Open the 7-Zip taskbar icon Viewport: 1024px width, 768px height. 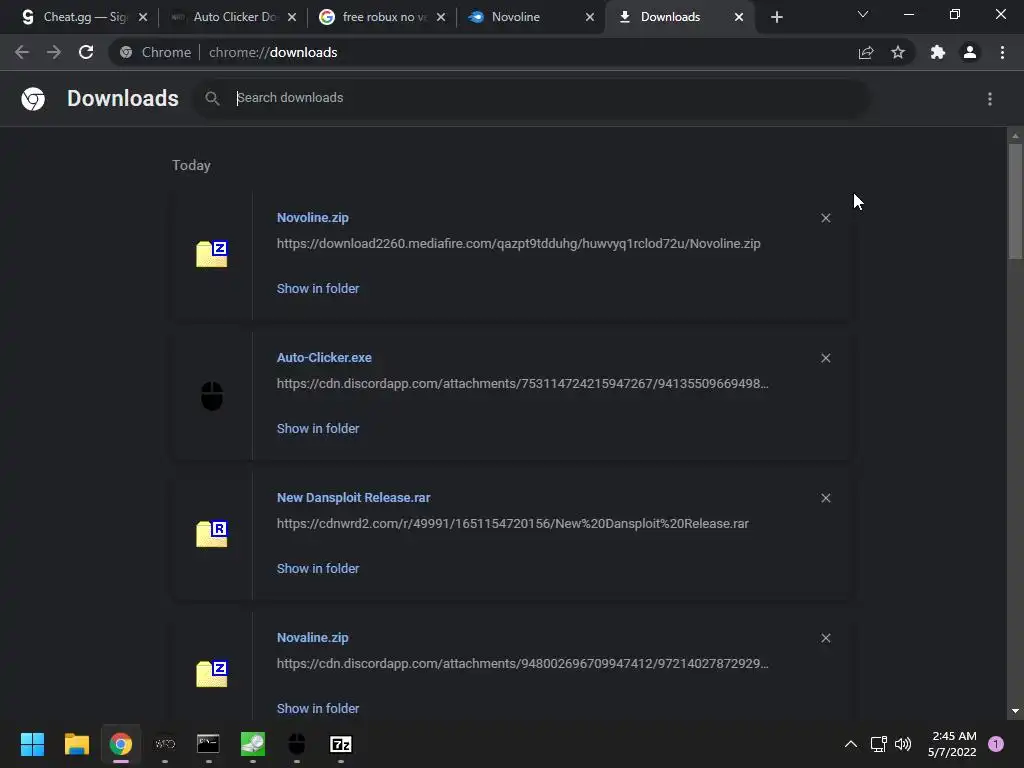pyautogui.click(x=341, y=744)
